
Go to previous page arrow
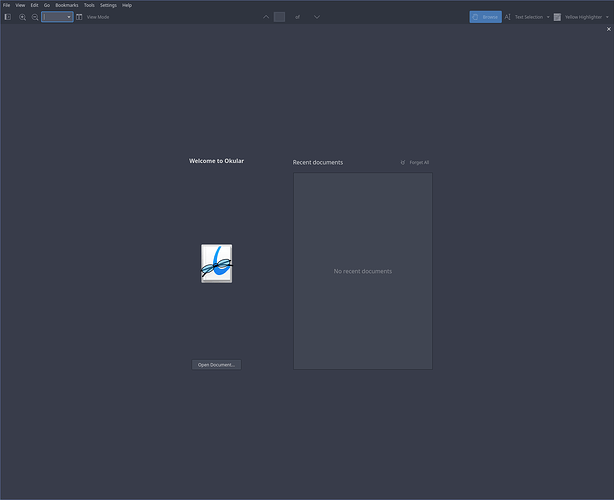point(266,17)
